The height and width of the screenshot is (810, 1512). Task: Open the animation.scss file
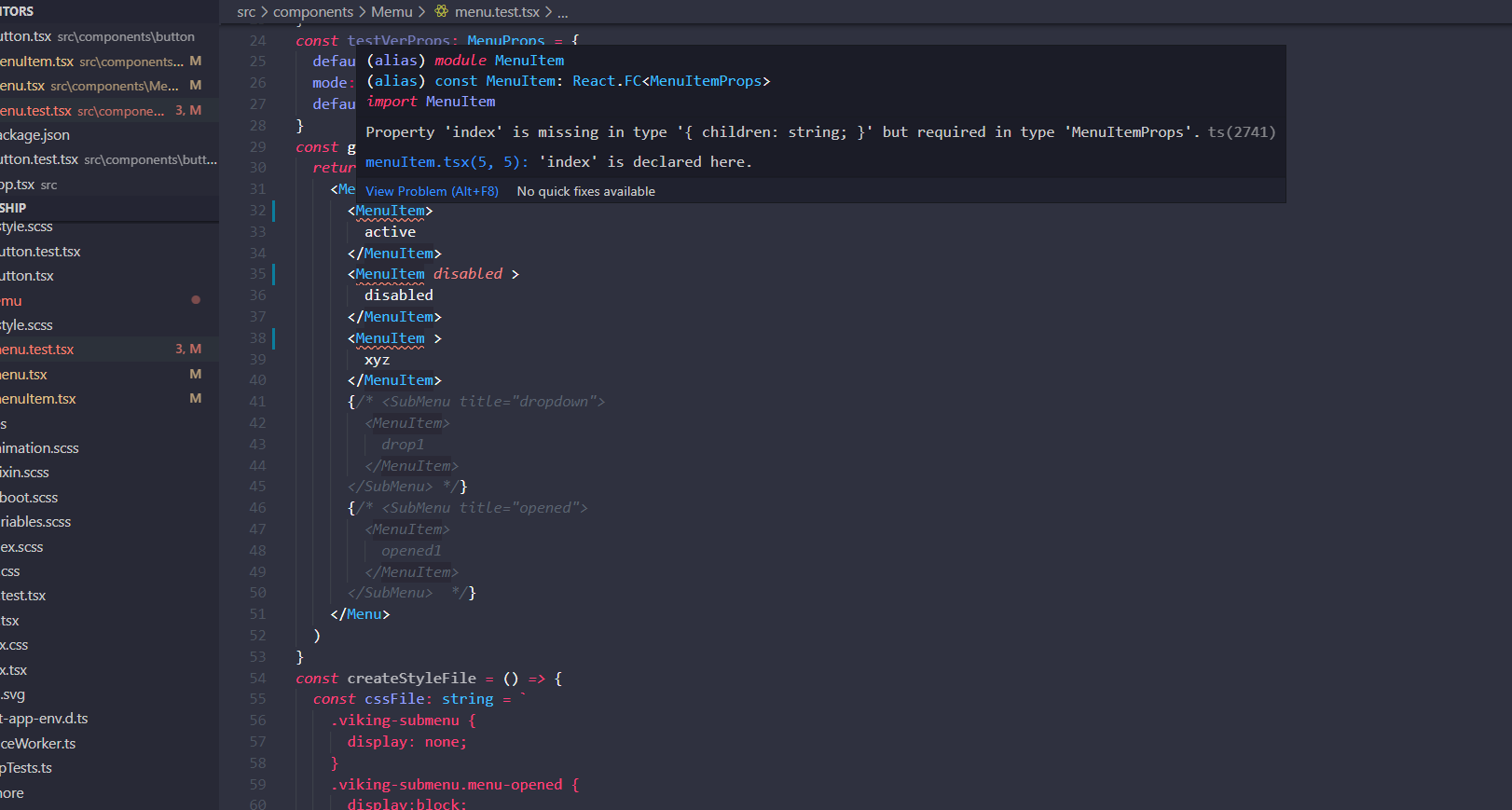point(109,448)
